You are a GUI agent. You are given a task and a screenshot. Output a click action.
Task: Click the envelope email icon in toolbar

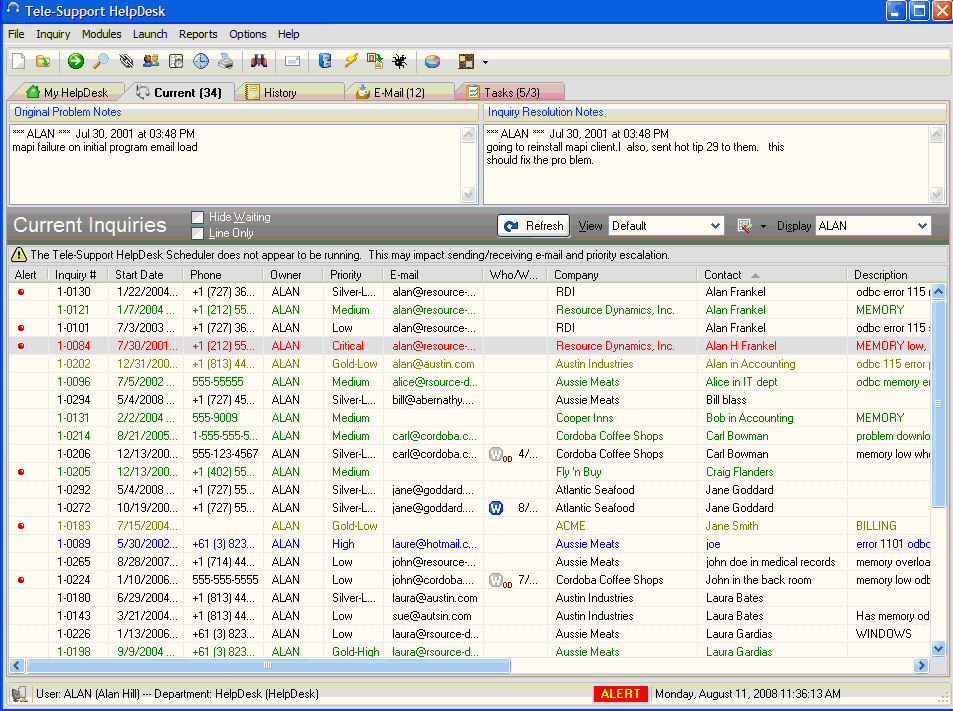coord(292,61)
